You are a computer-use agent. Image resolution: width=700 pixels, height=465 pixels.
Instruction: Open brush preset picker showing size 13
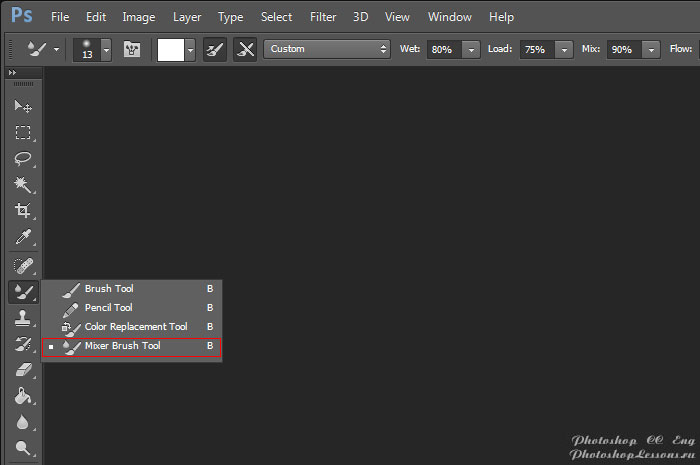pyautogui.click(x=87, y=49)
